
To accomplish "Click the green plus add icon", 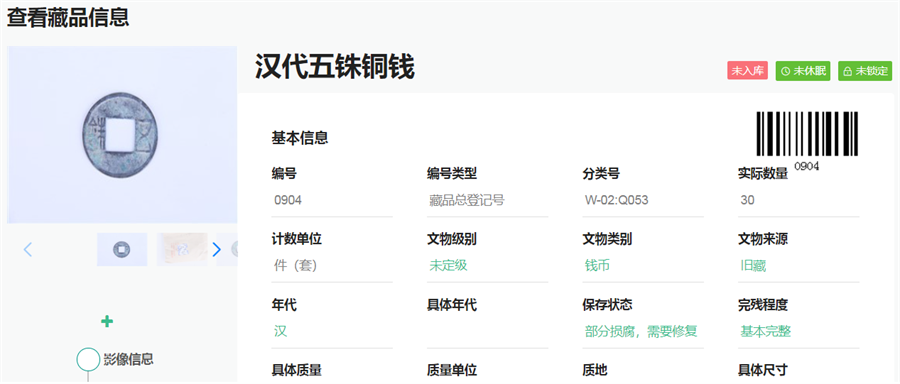I will [107, 321].
